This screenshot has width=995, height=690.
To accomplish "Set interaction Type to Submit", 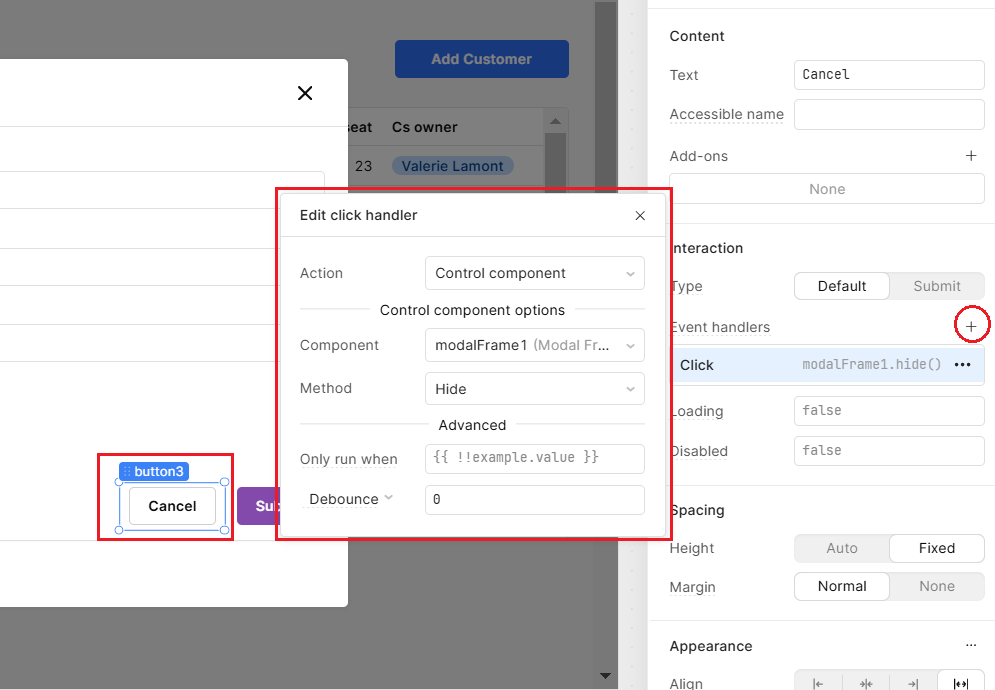I will click(x=937, y=286).
